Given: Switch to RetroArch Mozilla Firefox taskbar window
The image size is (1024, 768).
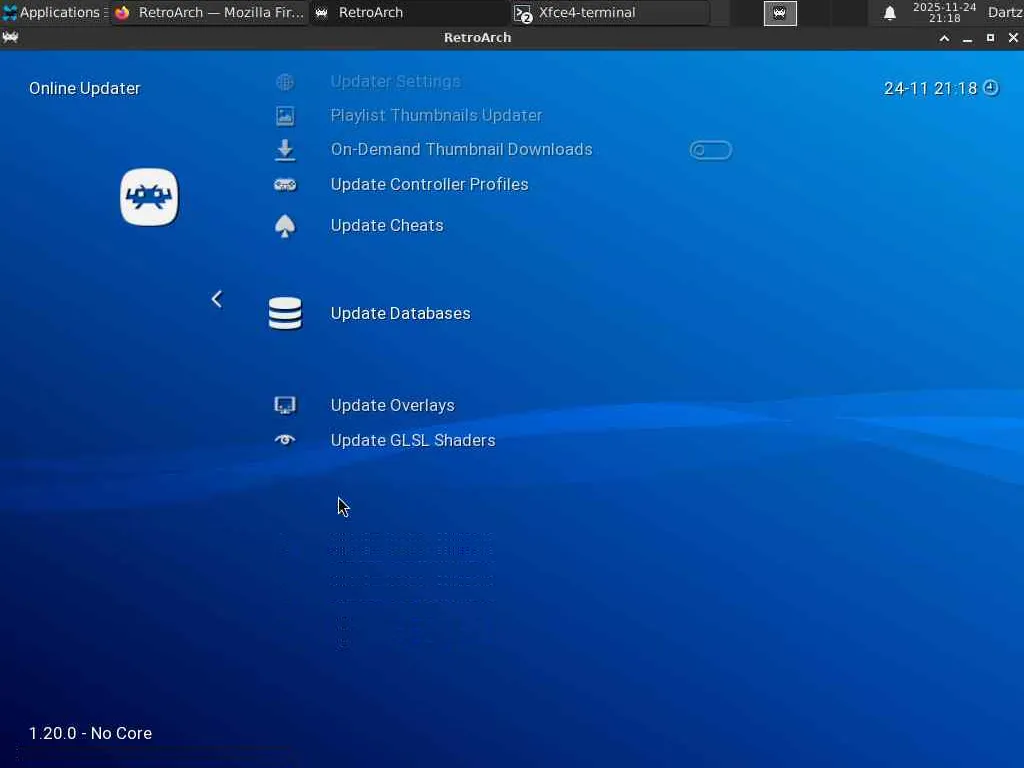Looking at the screenshot, I should [209, 12].
